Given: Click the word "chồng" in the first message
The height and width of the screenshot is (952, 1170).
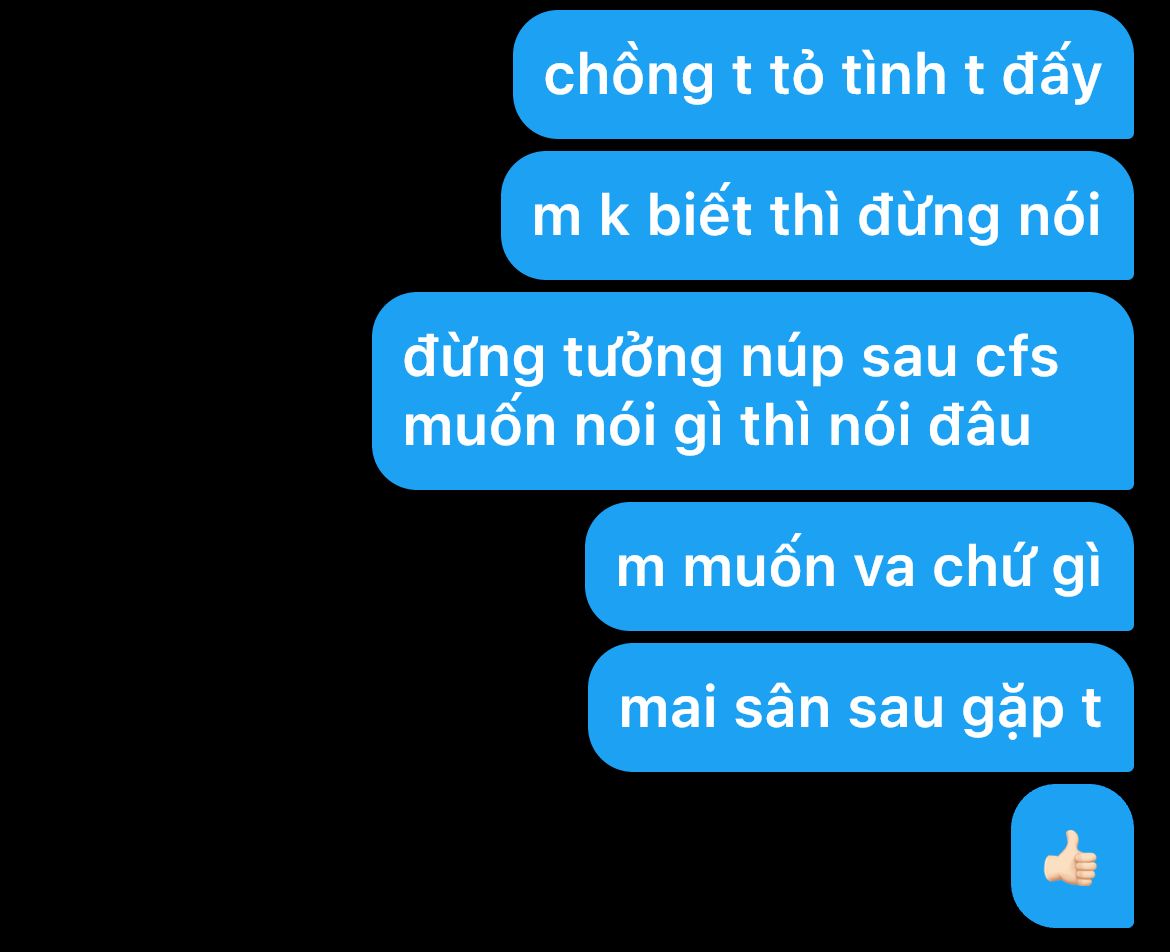Looking at the screenshot, I should [x=629, y=75].
